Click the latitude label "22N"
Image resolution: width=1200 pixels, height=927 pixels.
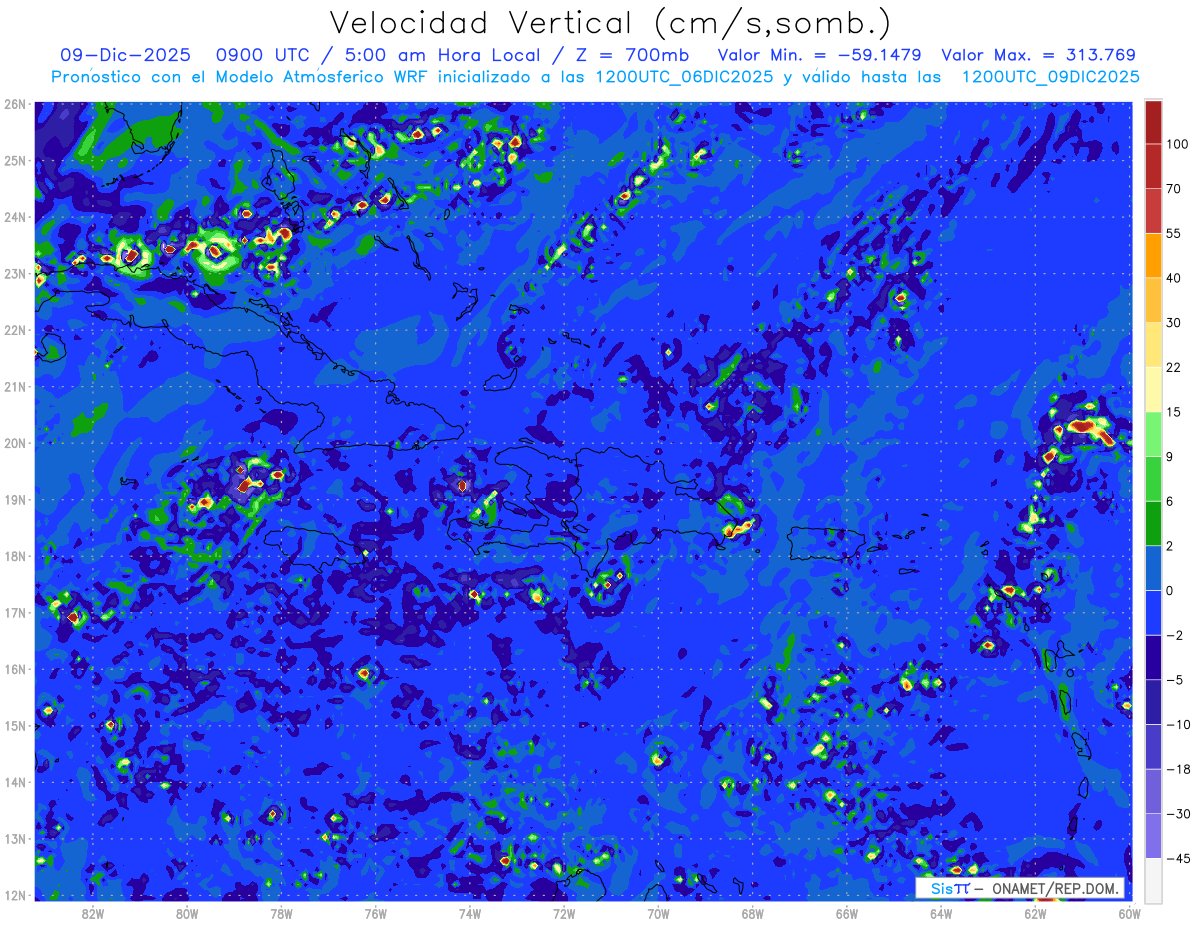click(x=15, y=330)
